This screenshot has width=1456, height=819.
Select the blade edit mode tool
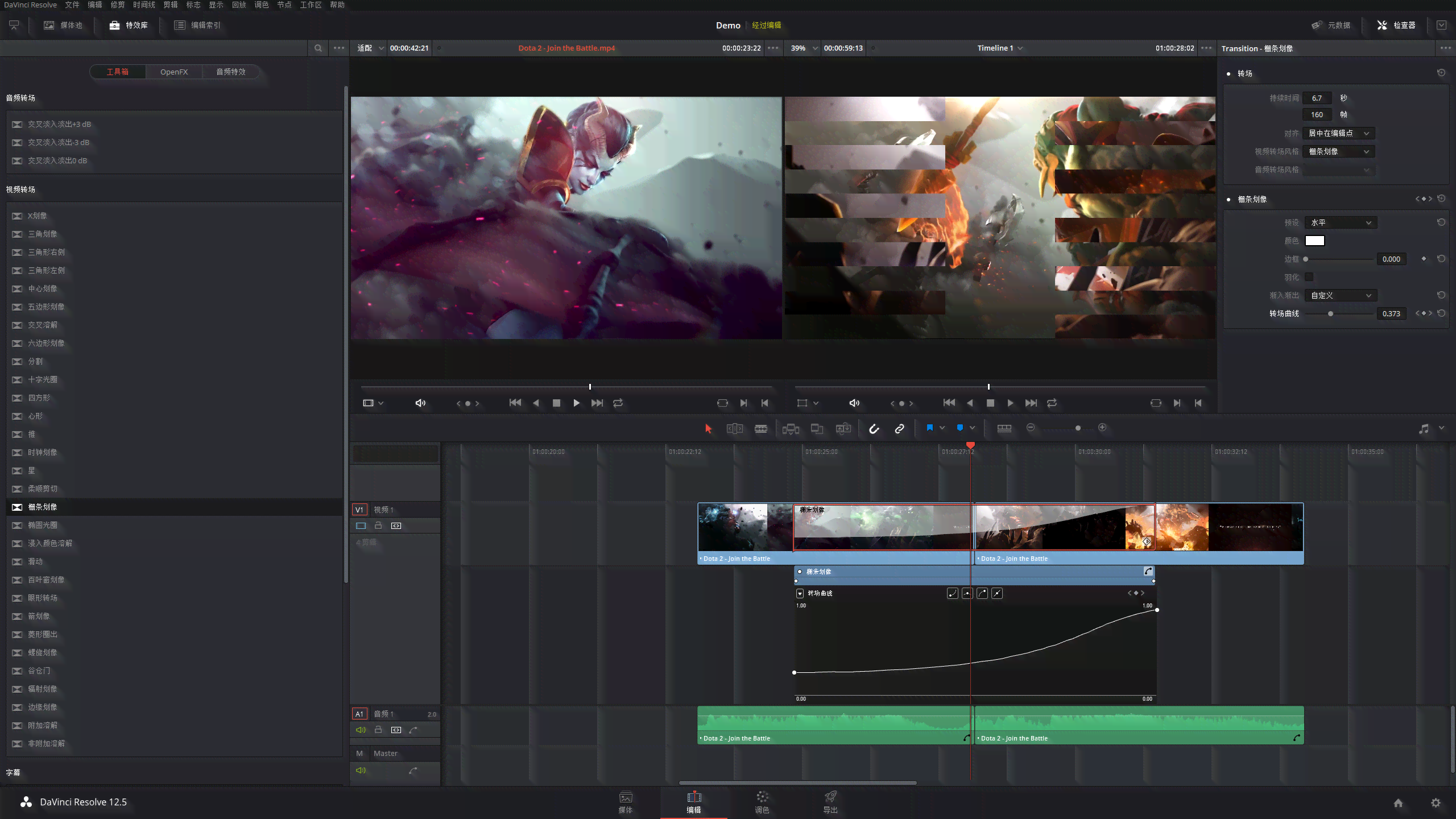[761, 428]
